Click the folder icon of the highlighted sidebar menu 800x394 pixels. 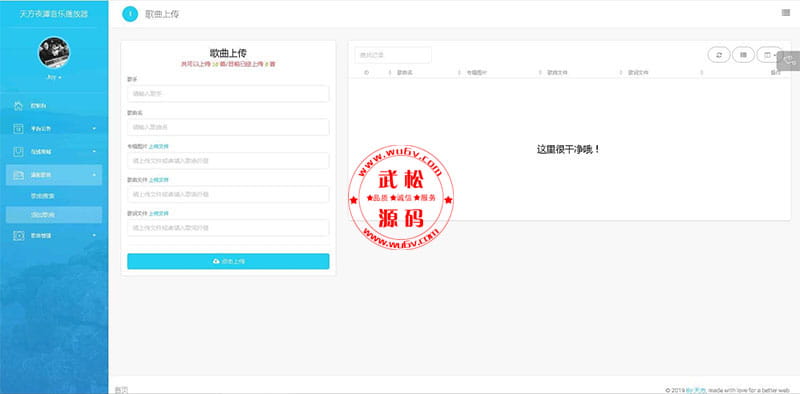(x=18, y=175)
